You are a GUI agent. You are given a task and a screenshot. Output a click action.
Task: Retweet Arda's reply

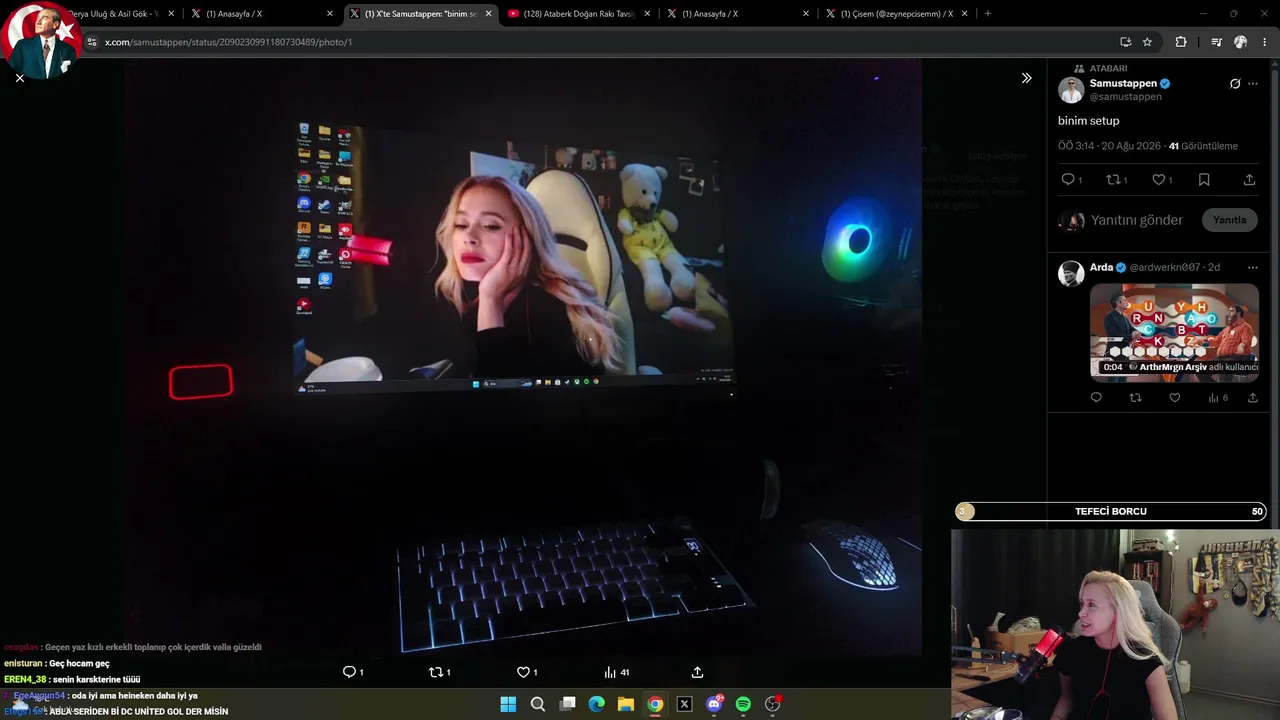(x=1135, y=398)
